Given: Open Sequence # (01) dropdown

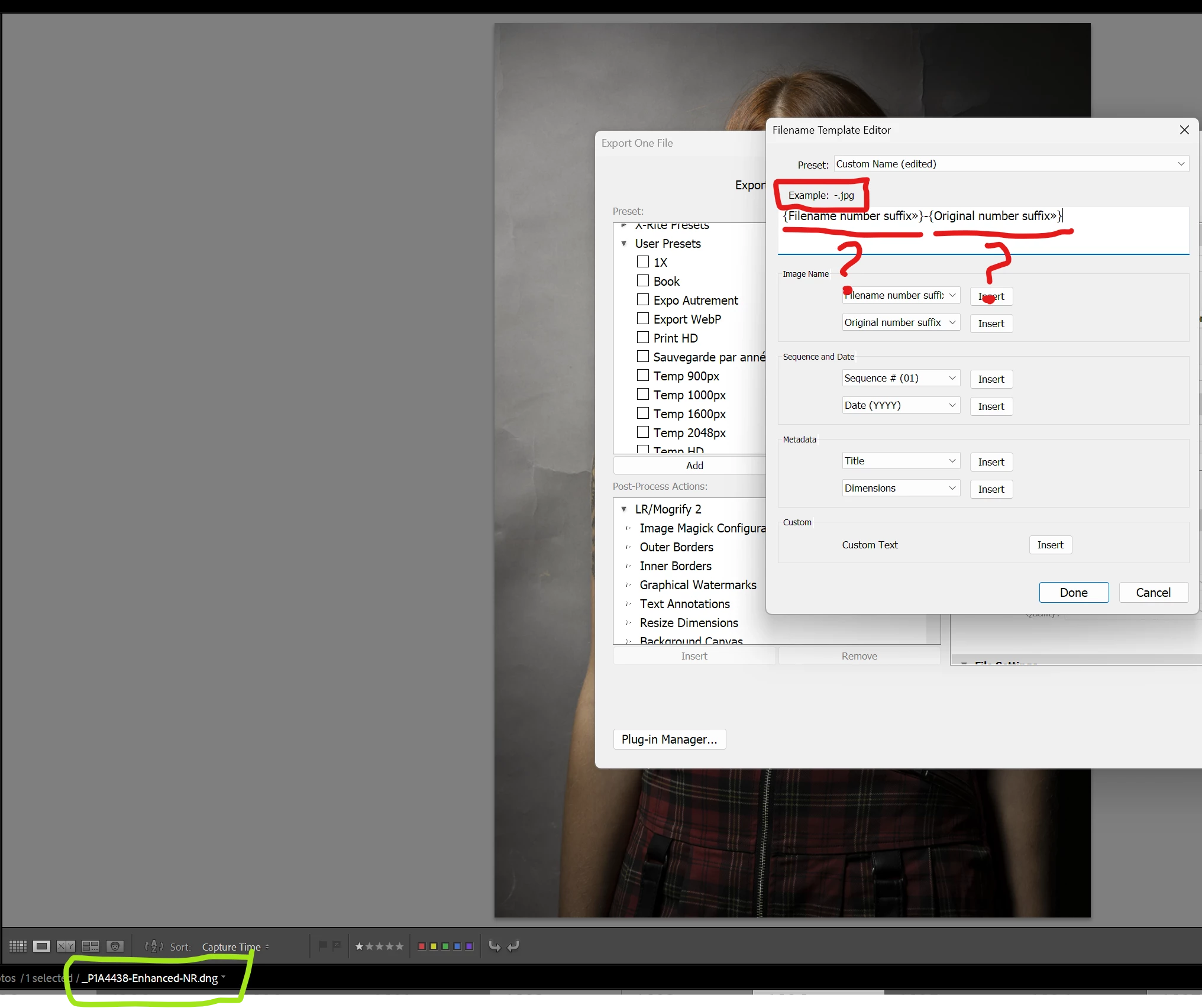Looking at the screenshot, I should [x=900, y=378].
